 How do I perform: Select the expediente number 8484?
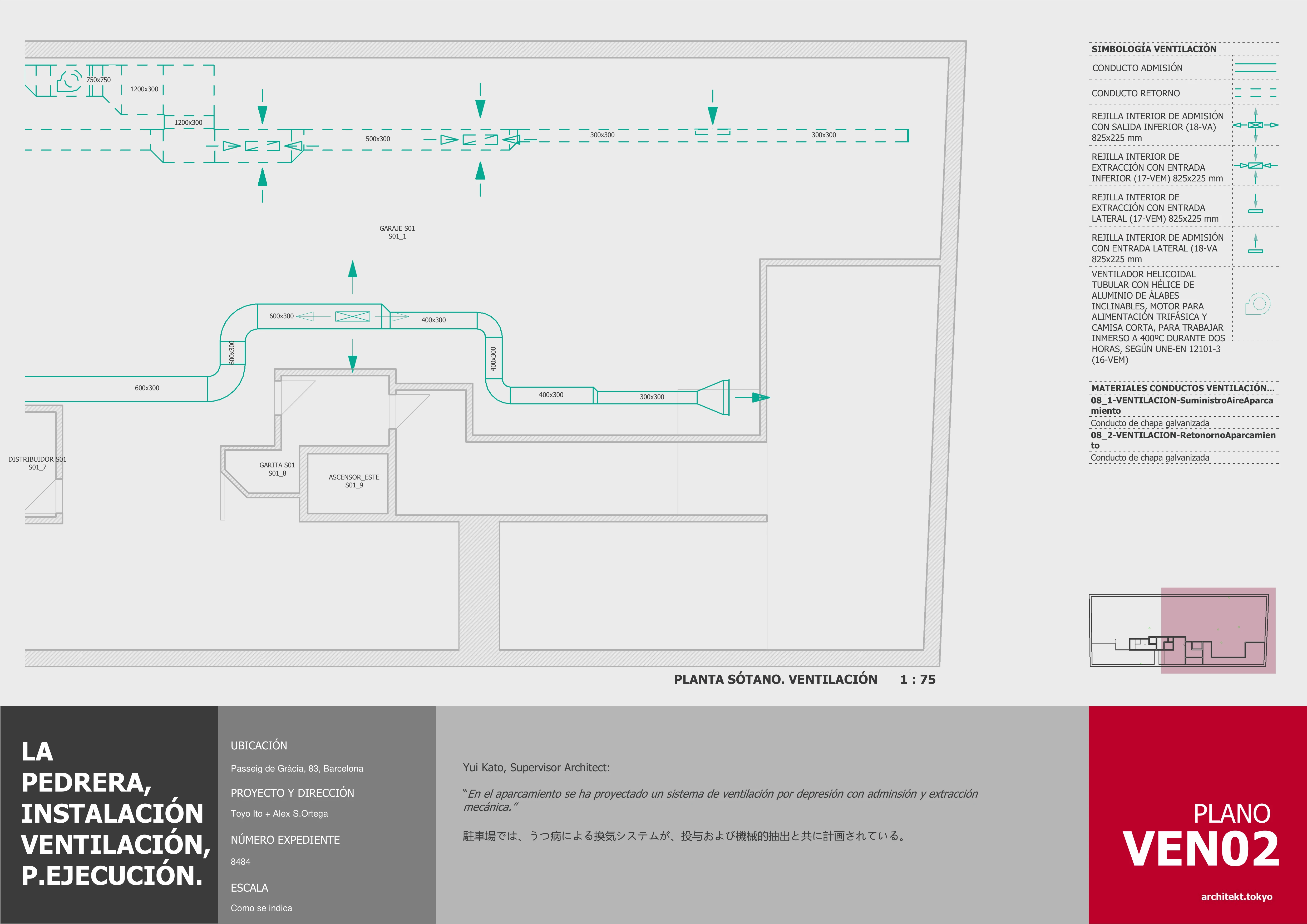point(240,861)
